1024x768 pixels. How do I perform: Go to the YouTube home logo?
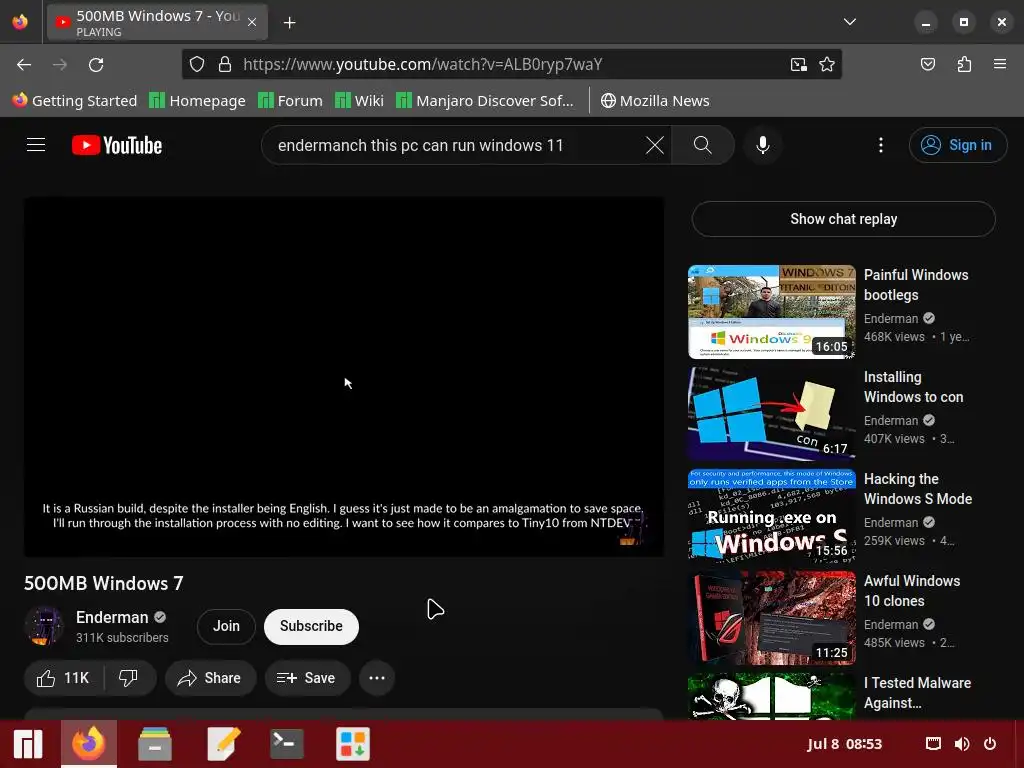(117, 145)
